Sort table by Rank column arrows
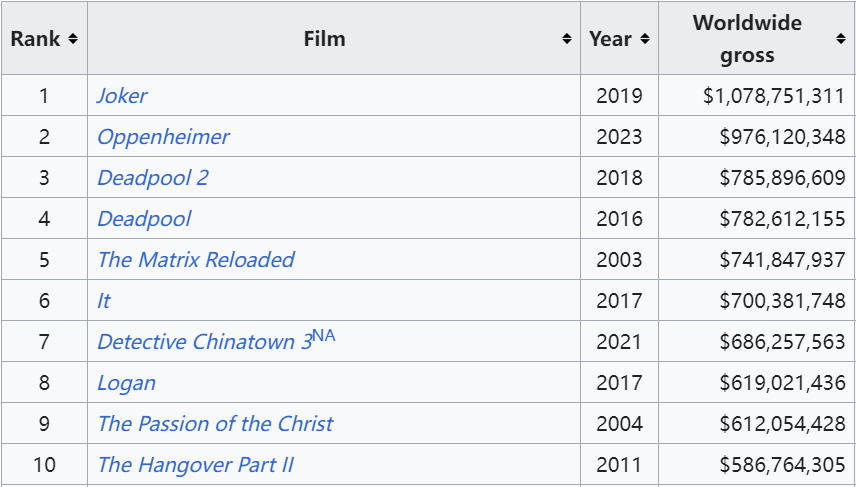 (73, 39)
